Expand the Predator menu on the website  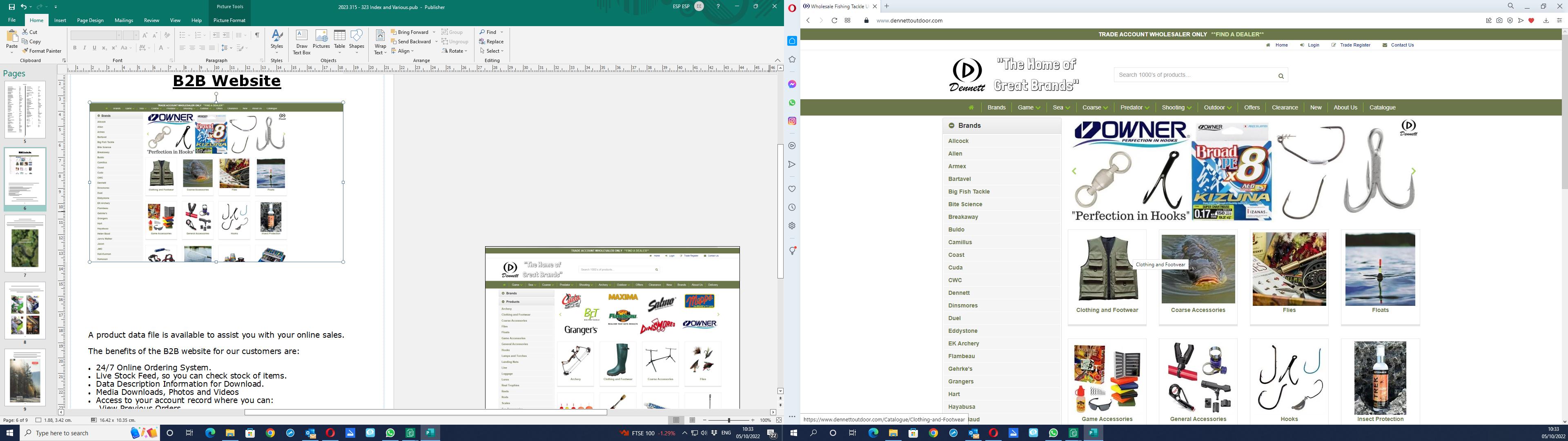(1134, 108)
